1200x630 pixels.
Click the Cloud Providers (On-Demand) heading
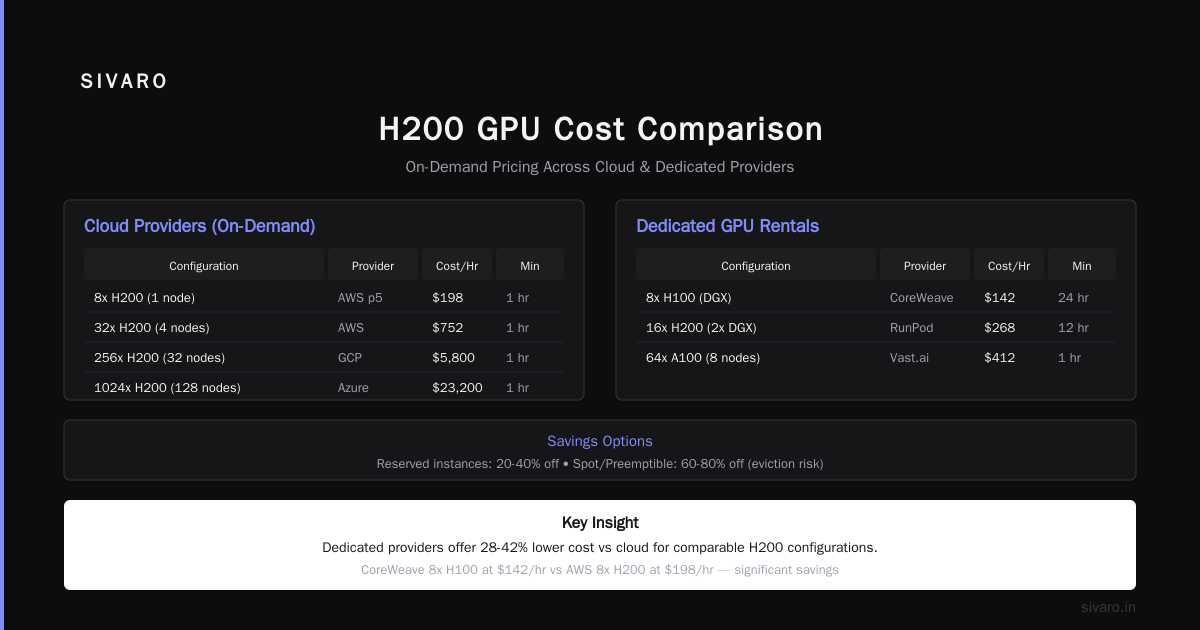(199, 226)
